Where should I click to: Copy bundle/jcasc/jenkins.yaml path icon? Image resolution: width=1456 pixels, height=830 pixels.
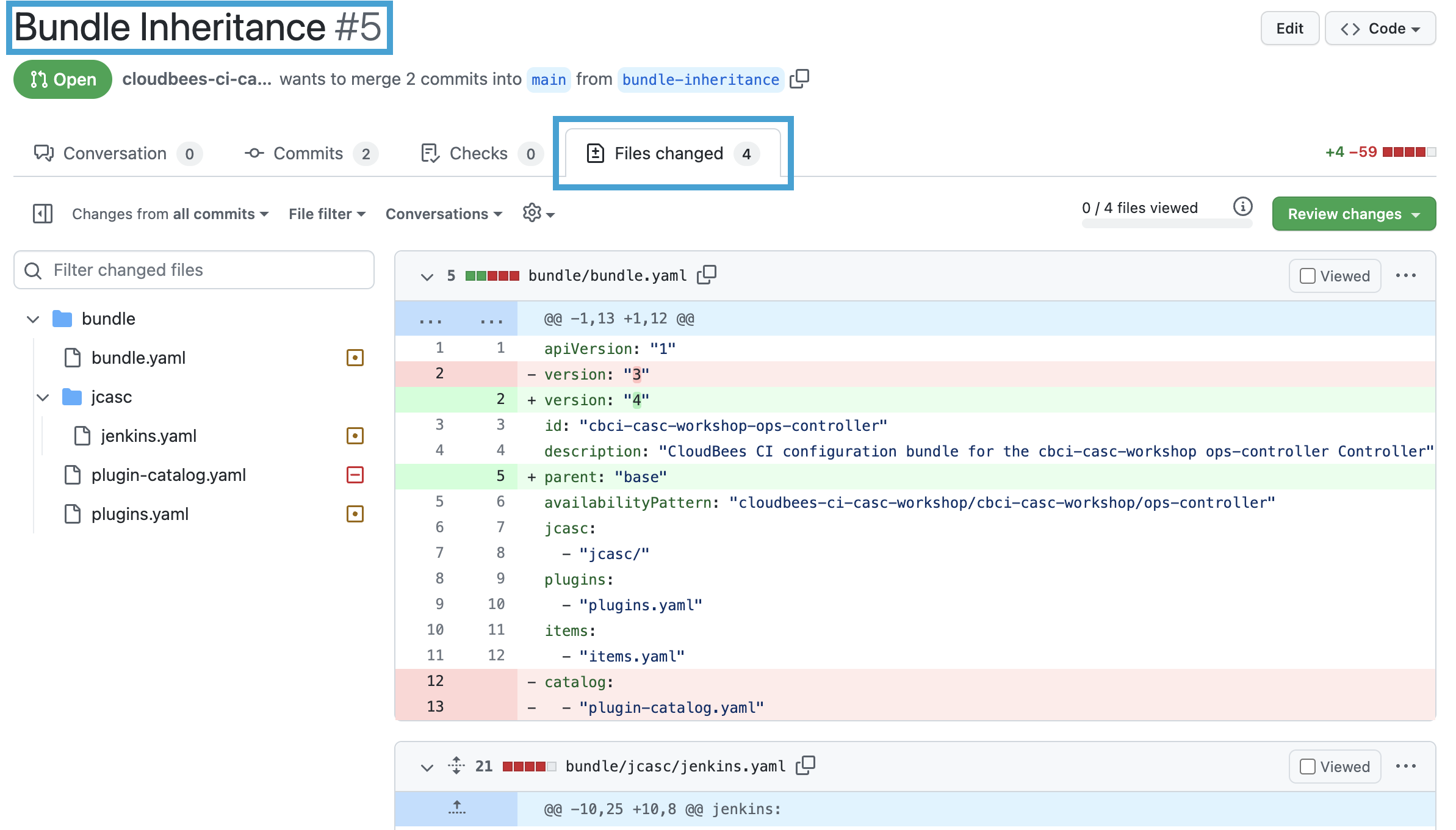(805, 765)
